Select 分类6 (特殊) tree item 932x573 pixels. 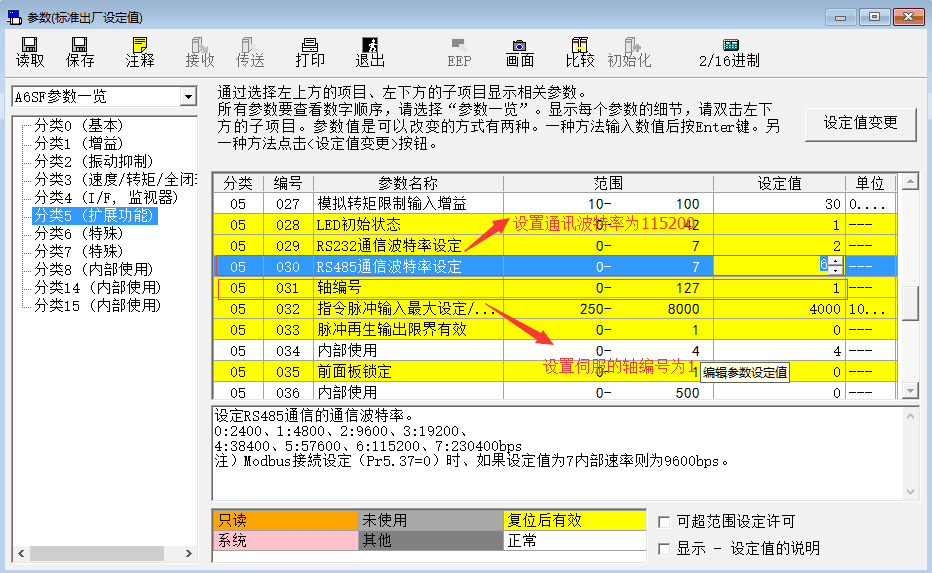tap(78, 233)
